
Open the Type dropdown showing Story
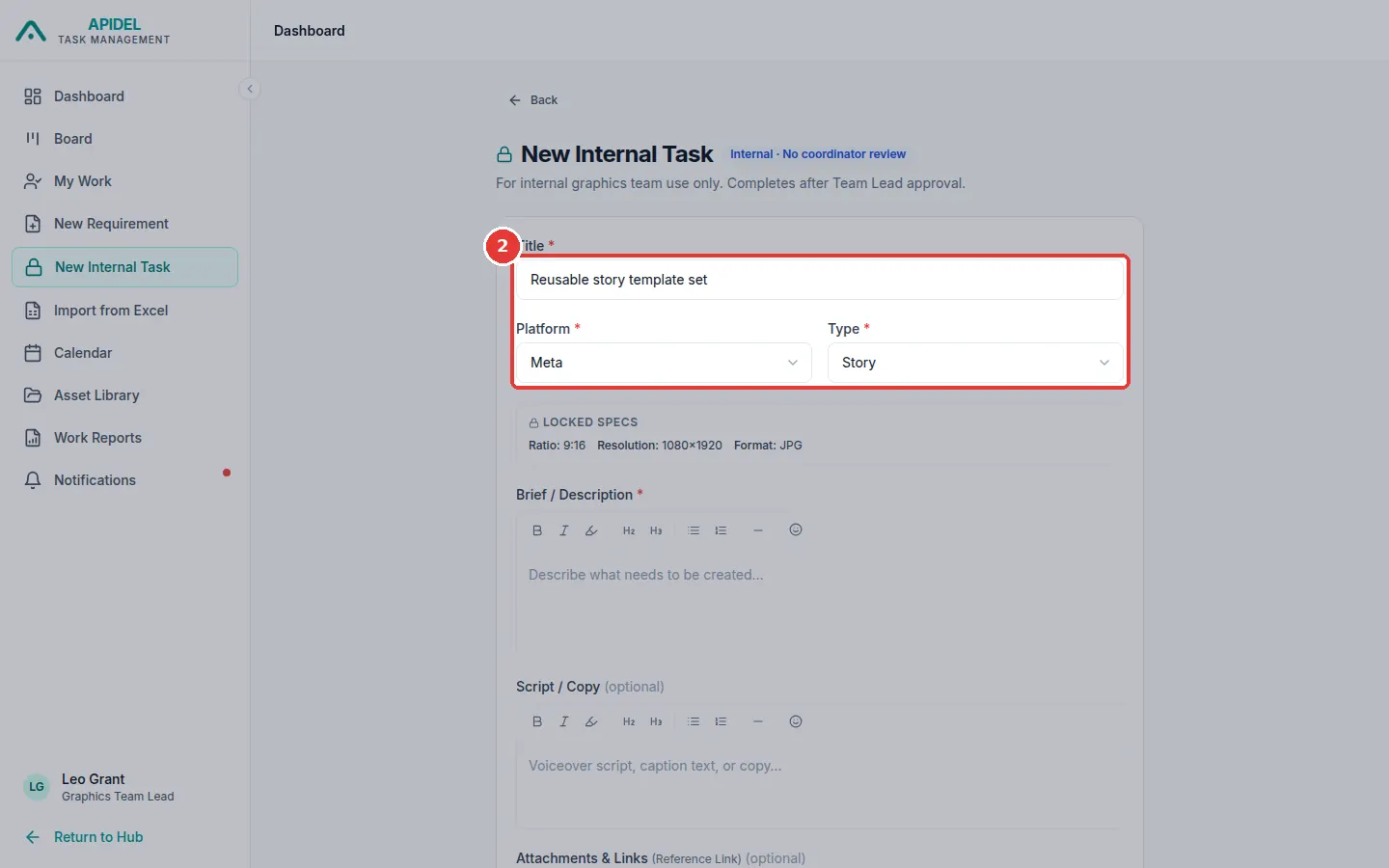[975, 363]
